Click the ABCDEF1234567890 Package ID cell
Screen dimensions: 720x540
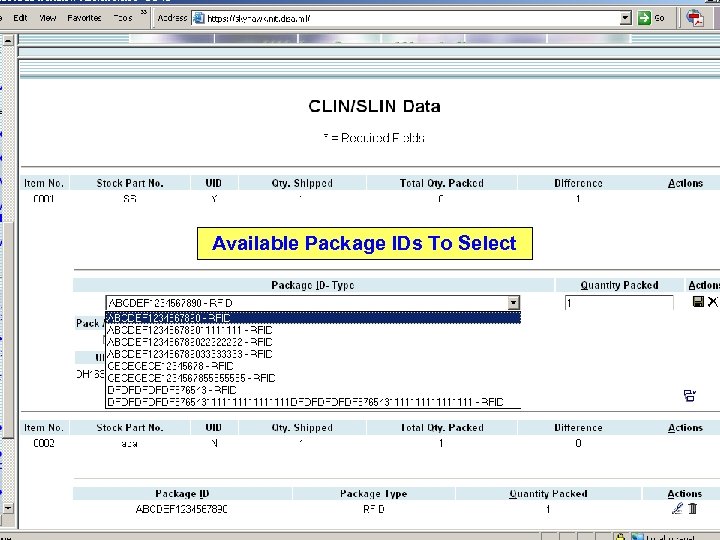(181, 509)
